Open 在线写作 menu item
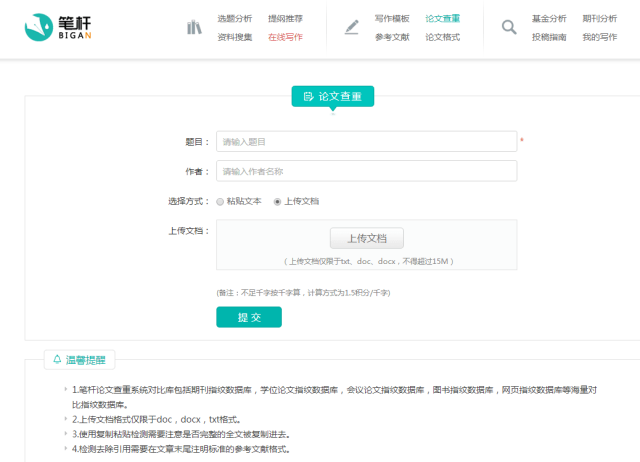640x462 pixels. point(285,37)
